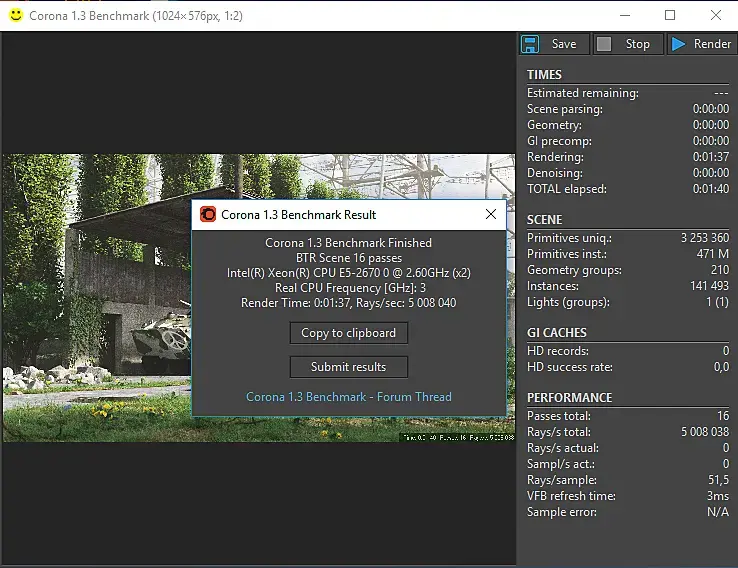The width and height of the screenshot is (738, 568).
Task: Click 'Corona 1.3 Benchmark Finished' text
Action: point(348,243)
